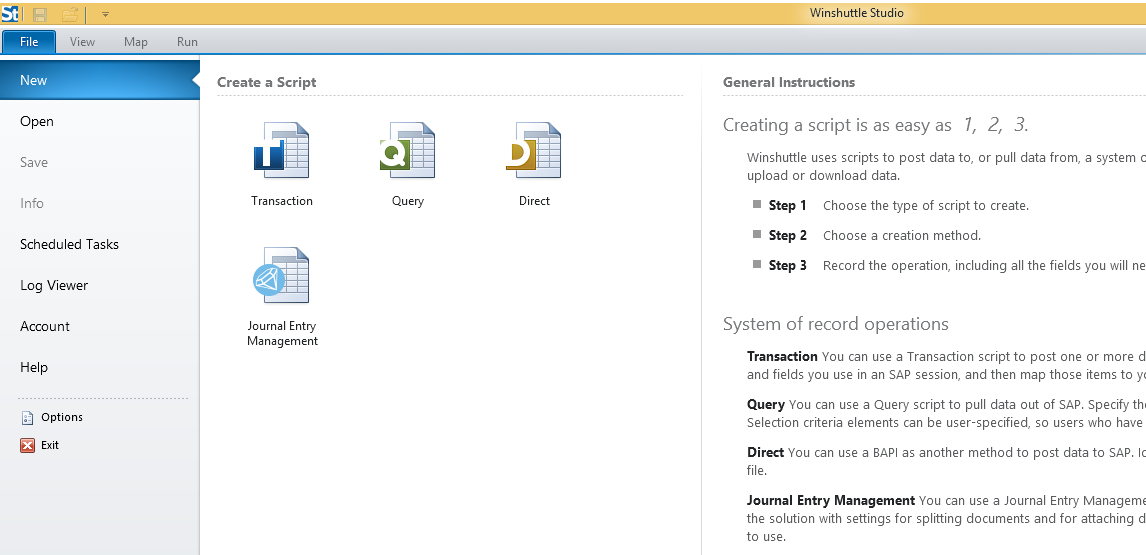The height and width of the screenshot is (555, 1146).
Task: Open the Help section
Action: click(34, 368)
